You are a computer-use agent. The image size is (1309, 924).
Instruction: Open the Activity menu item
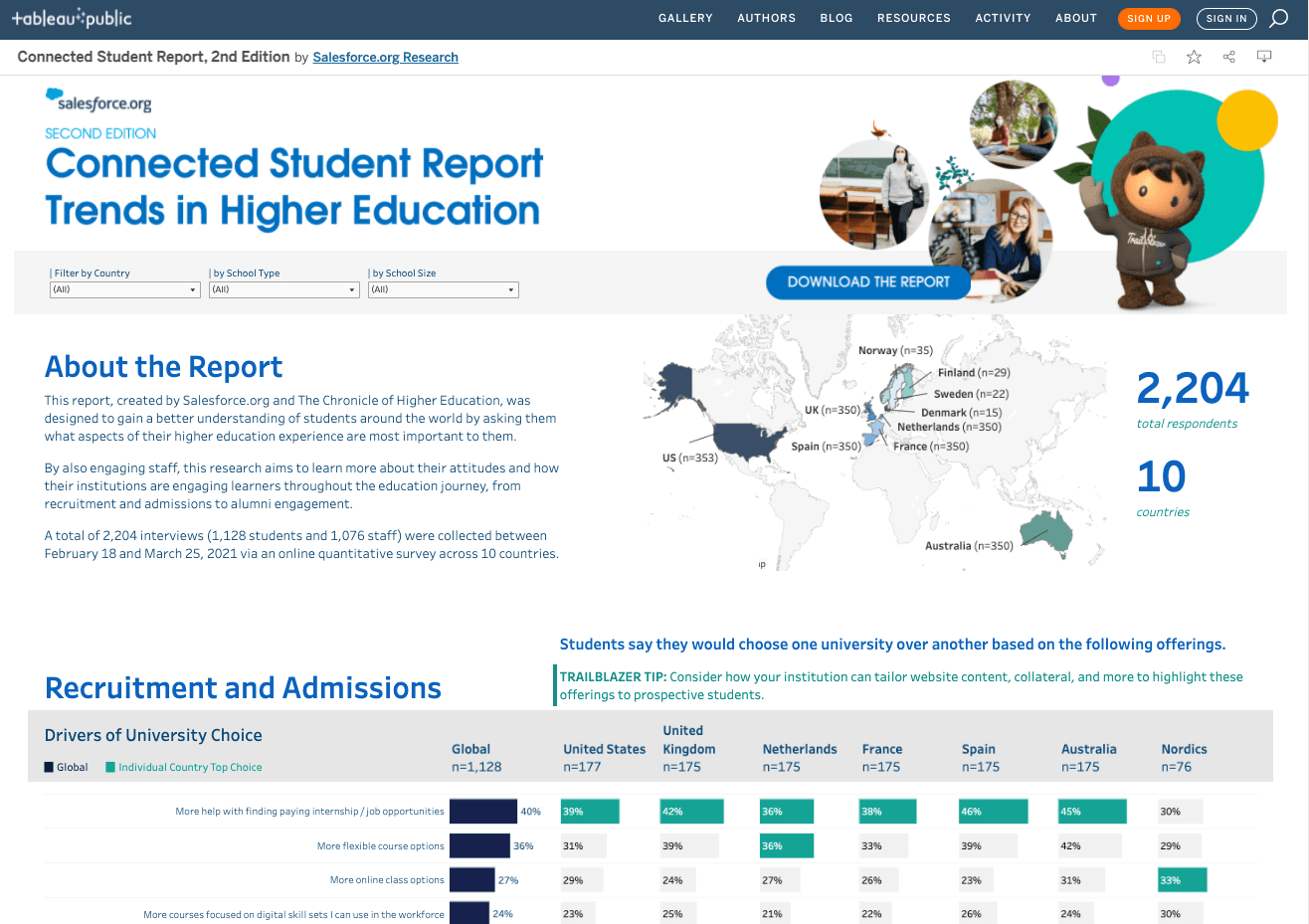coord(1003,18)
